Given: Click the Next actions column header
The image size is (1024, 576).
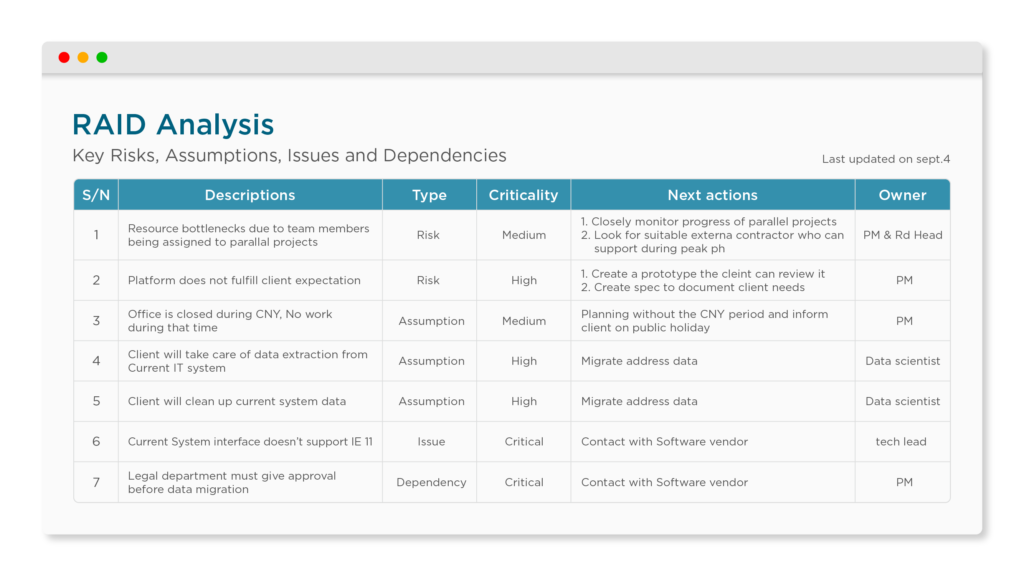Looking at the screenshot, I should click(712, 195).
